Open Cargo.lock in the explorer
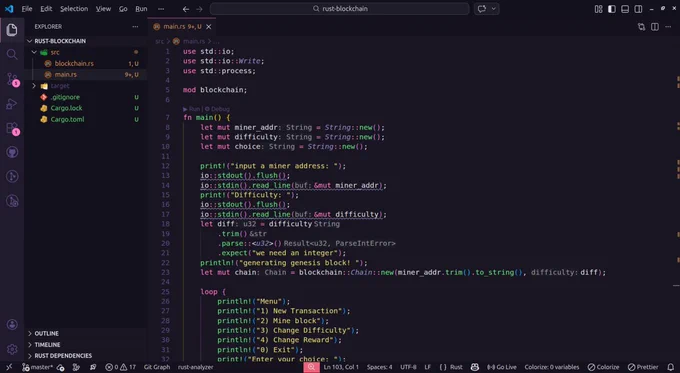 [x=66, y=108]
